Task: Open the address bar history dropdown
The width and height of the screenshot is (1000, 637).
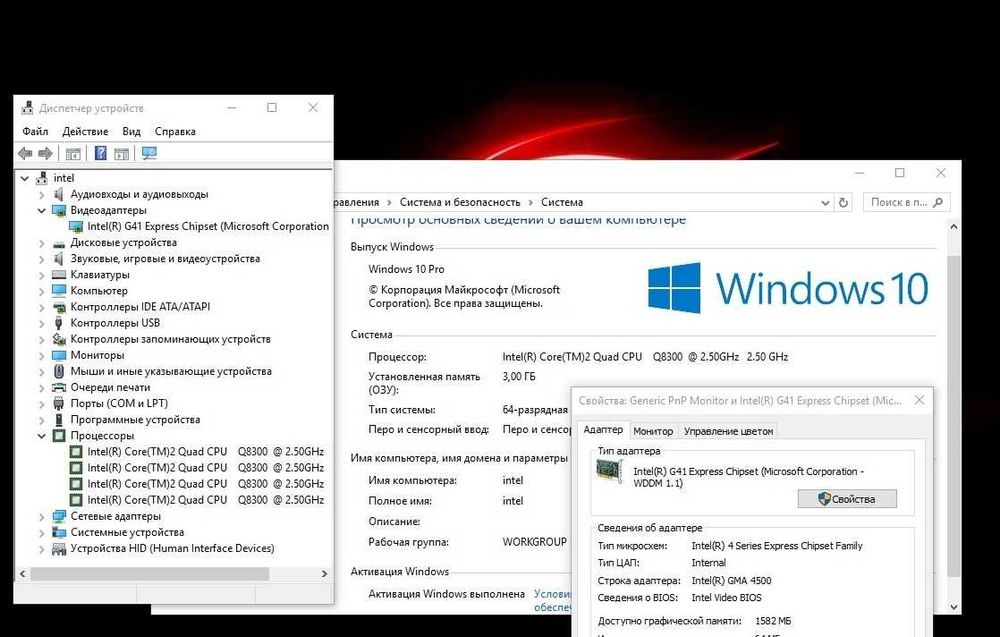Action: [x=825, y=203]
